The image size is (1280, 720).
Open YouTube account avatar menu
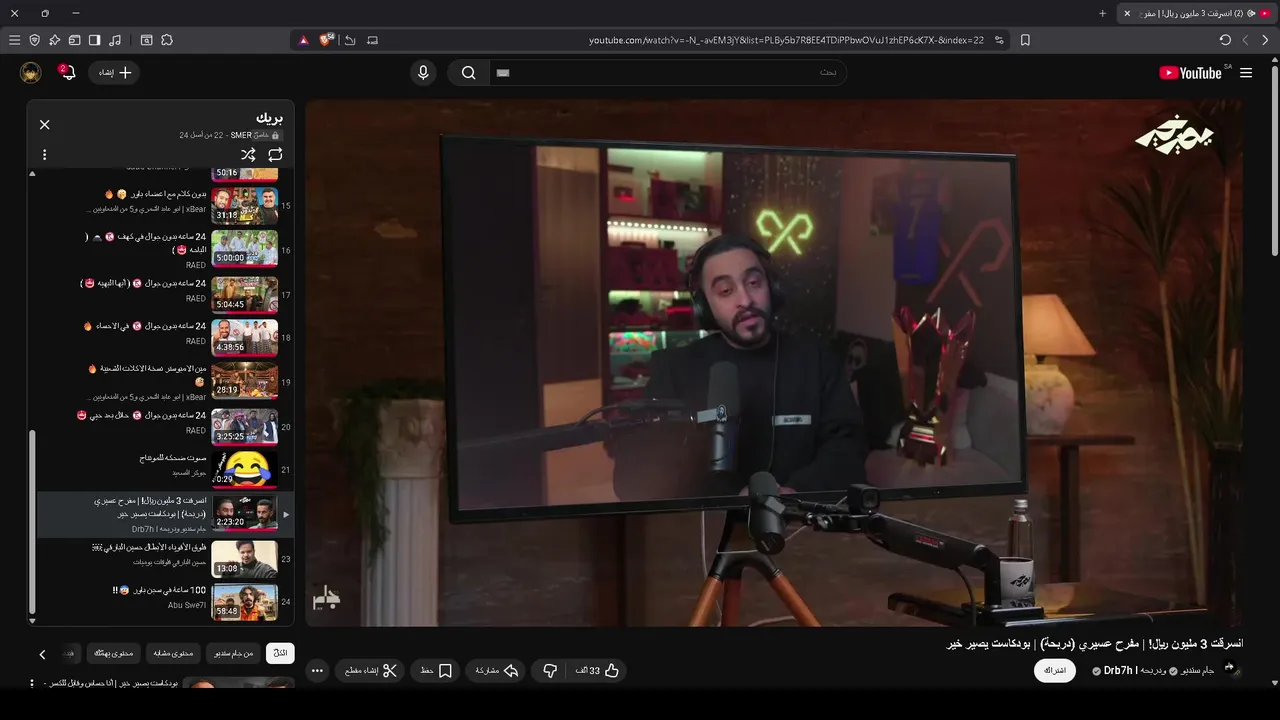coord(31,72)
